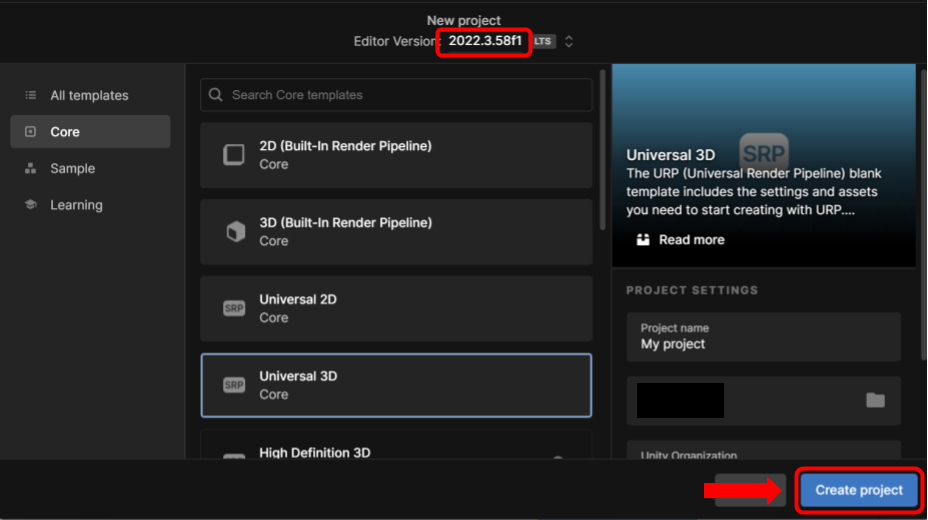The image size is (928, 520).
Task: Click the Universal 3D SRP icon
Action: [x=234, y=385]
